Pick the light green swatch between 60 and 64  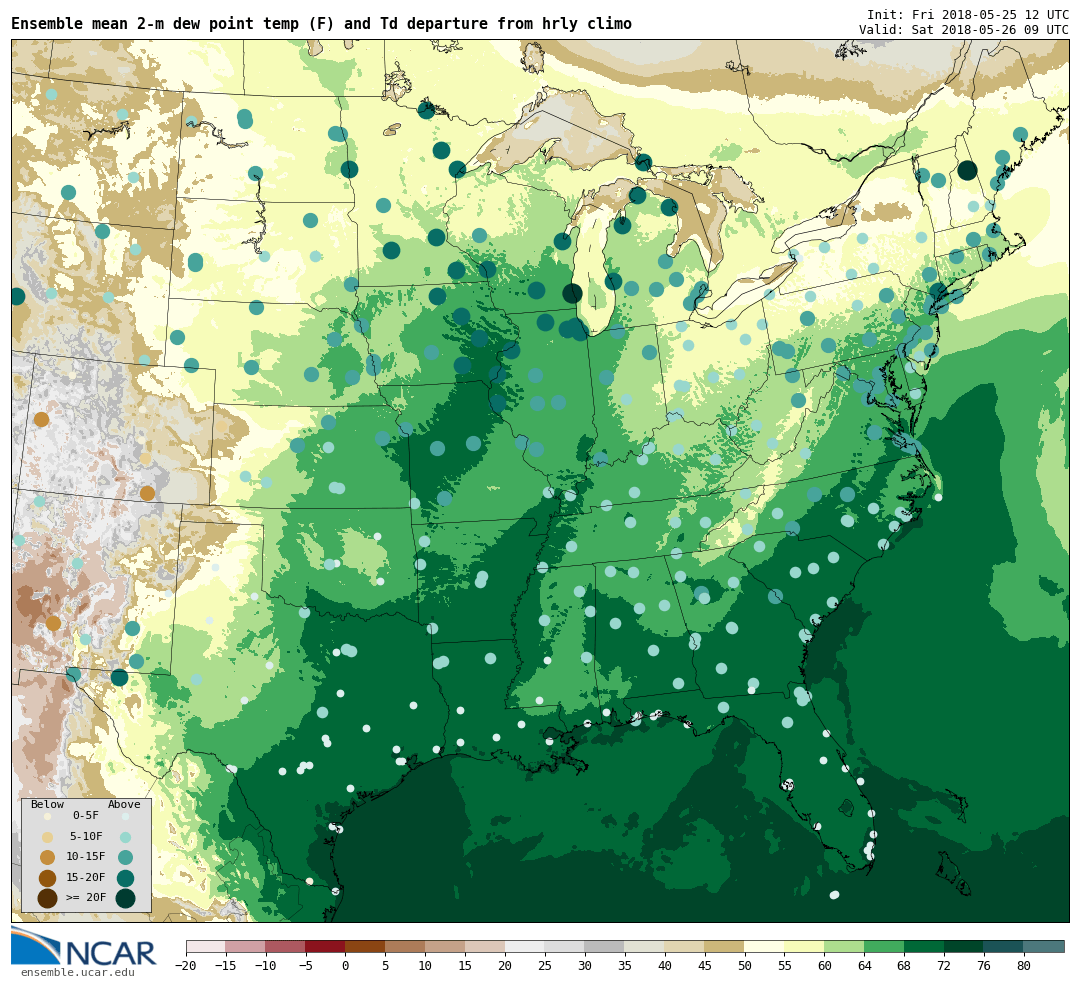coord(845,946)
